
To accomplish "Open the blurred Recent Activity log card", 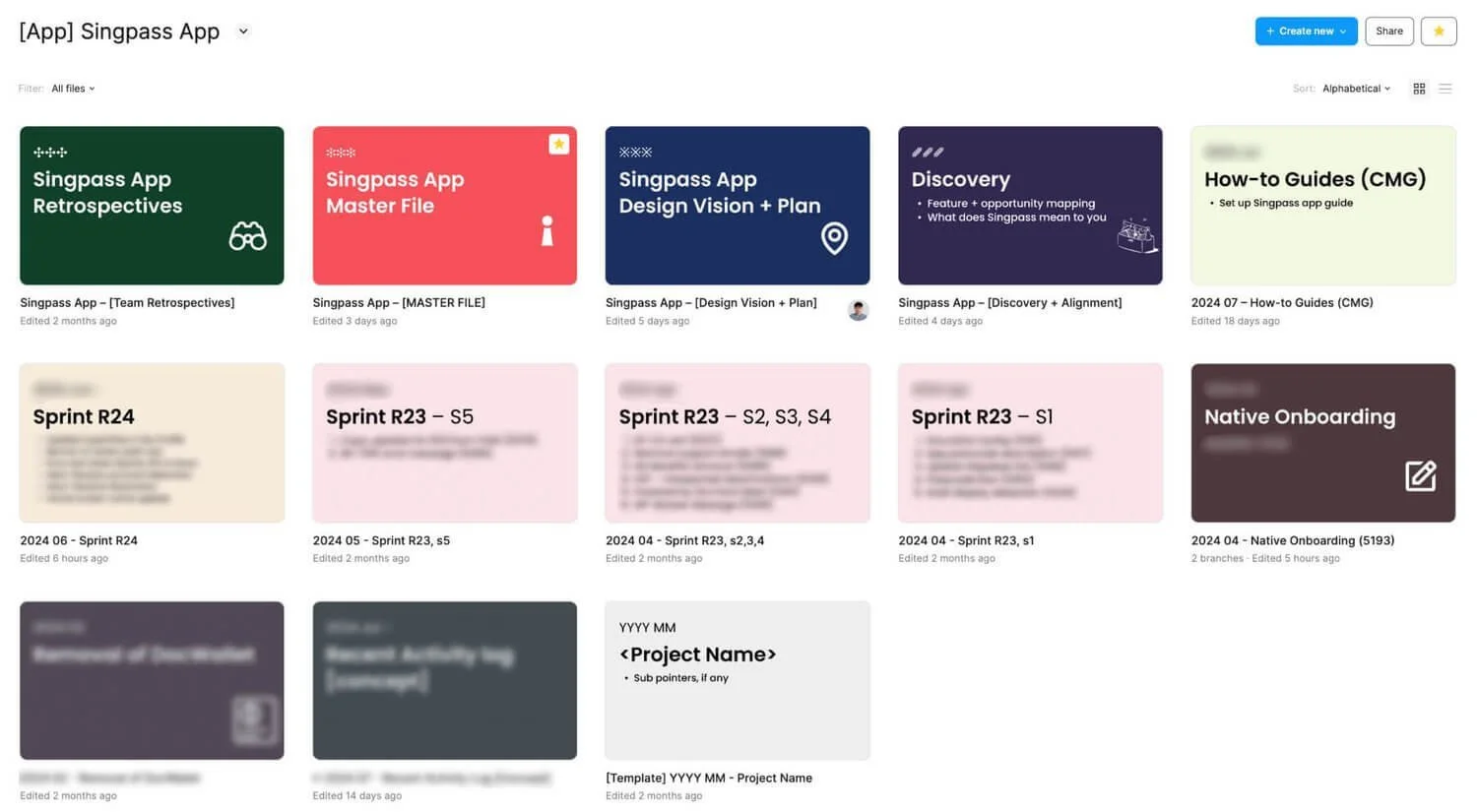I will pos(445,680).
